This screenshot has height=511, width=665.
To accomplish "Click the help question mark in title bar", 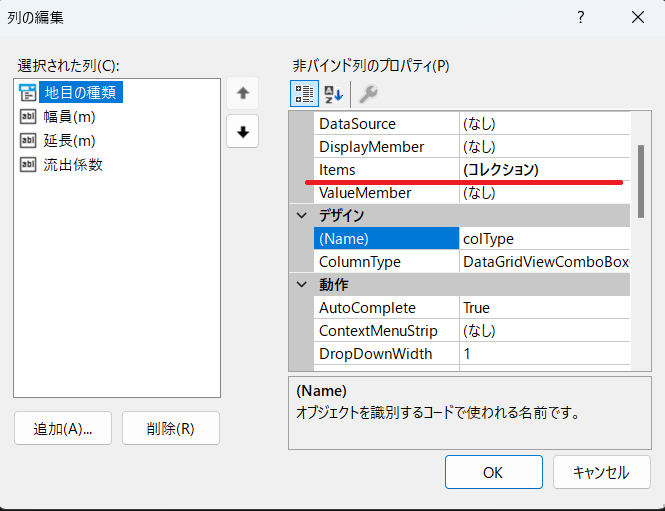I will click(x=581, y=17).
